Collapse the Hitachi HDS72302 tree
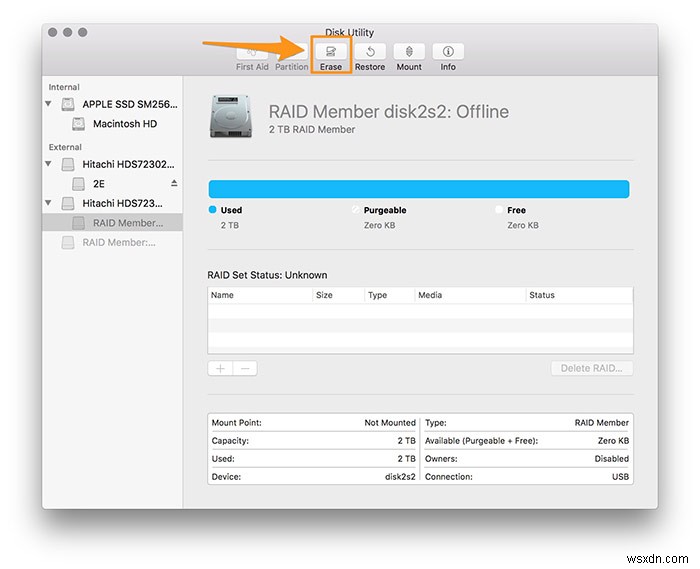The image size is (700, 569). point(48,164)
